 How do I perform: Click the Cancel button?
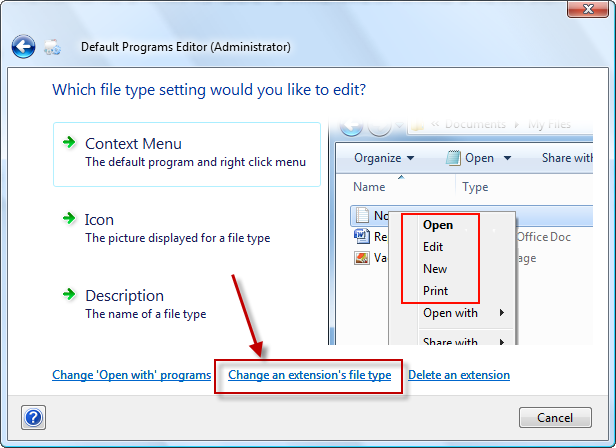(555, 417)
